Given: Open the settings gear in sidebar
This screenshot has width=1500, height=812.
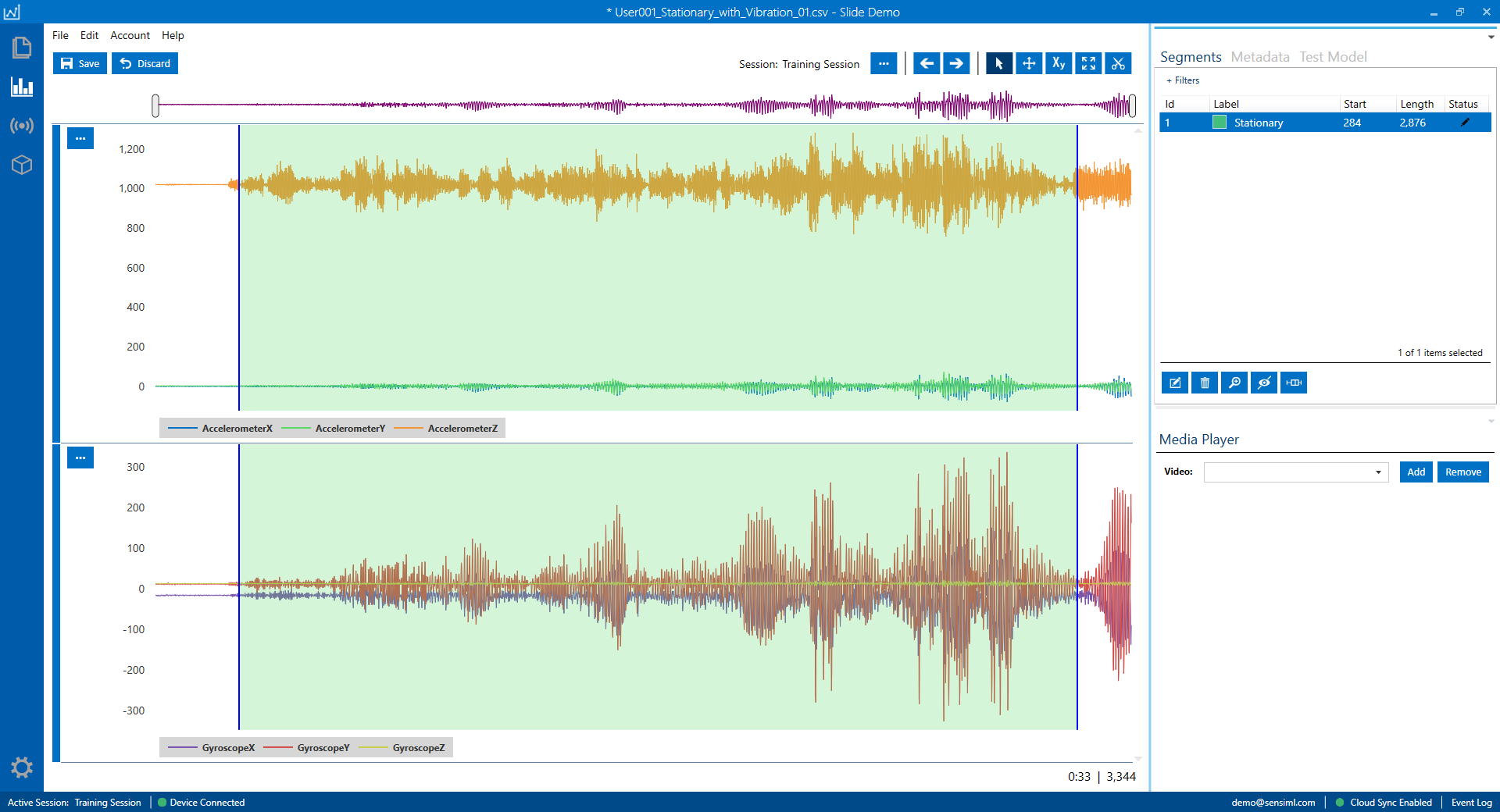Looking at the screenshot, I should pyautogui.click(x=22, y=767).
